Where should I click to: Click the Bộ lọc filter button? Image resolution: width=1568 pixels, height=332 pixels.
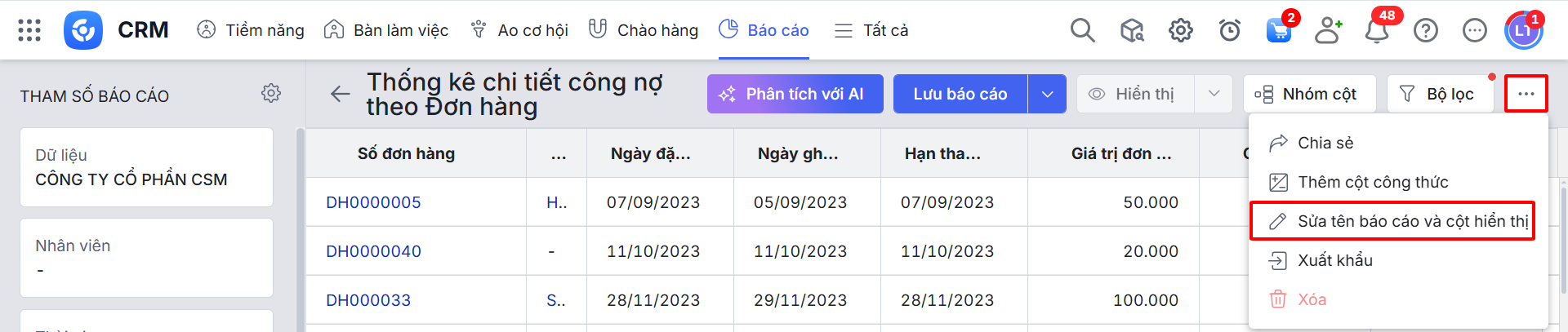pos(1440,94)
